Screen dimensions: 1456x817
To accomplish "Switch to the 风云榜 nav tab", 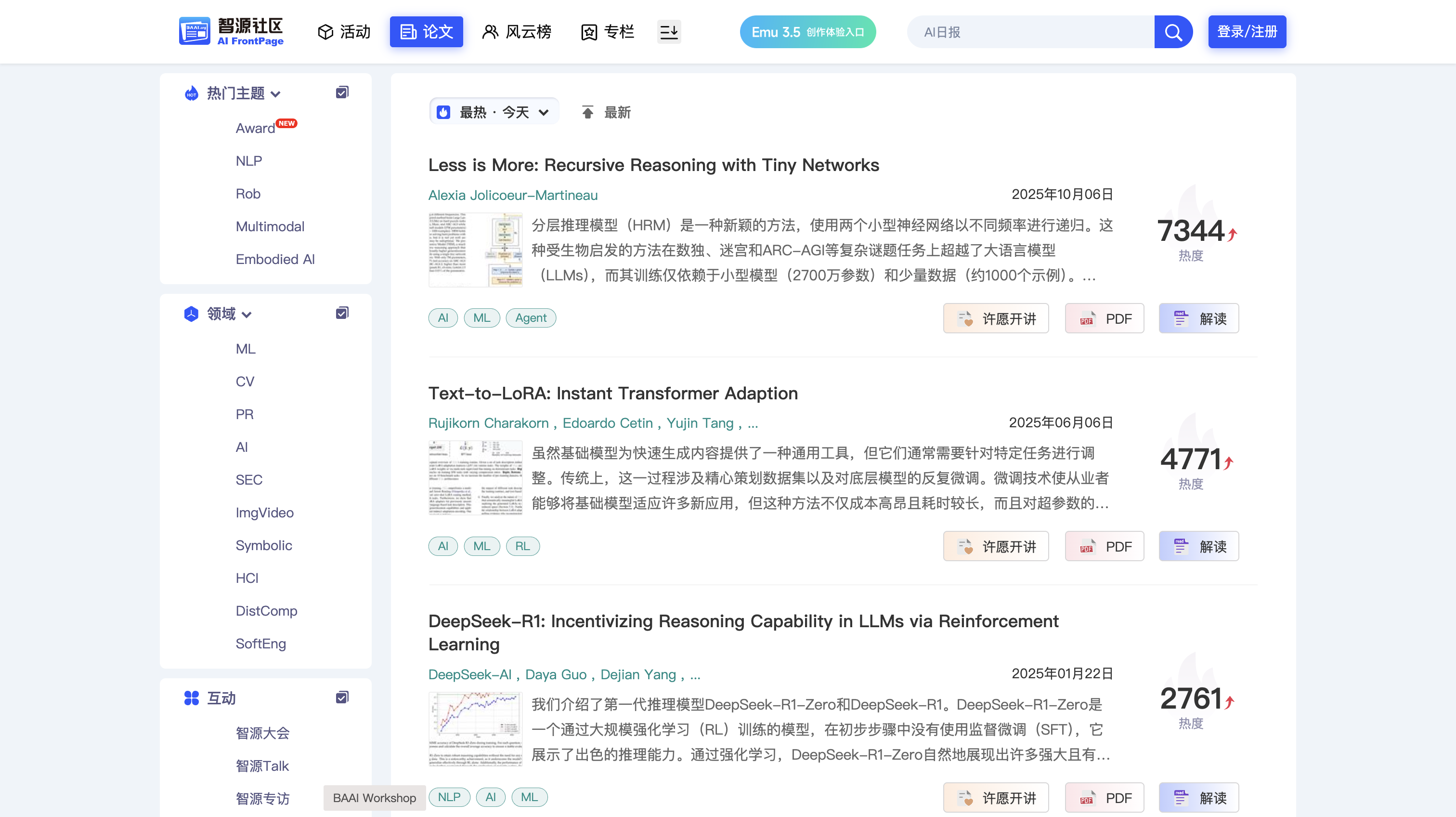I will pos(517,32).
